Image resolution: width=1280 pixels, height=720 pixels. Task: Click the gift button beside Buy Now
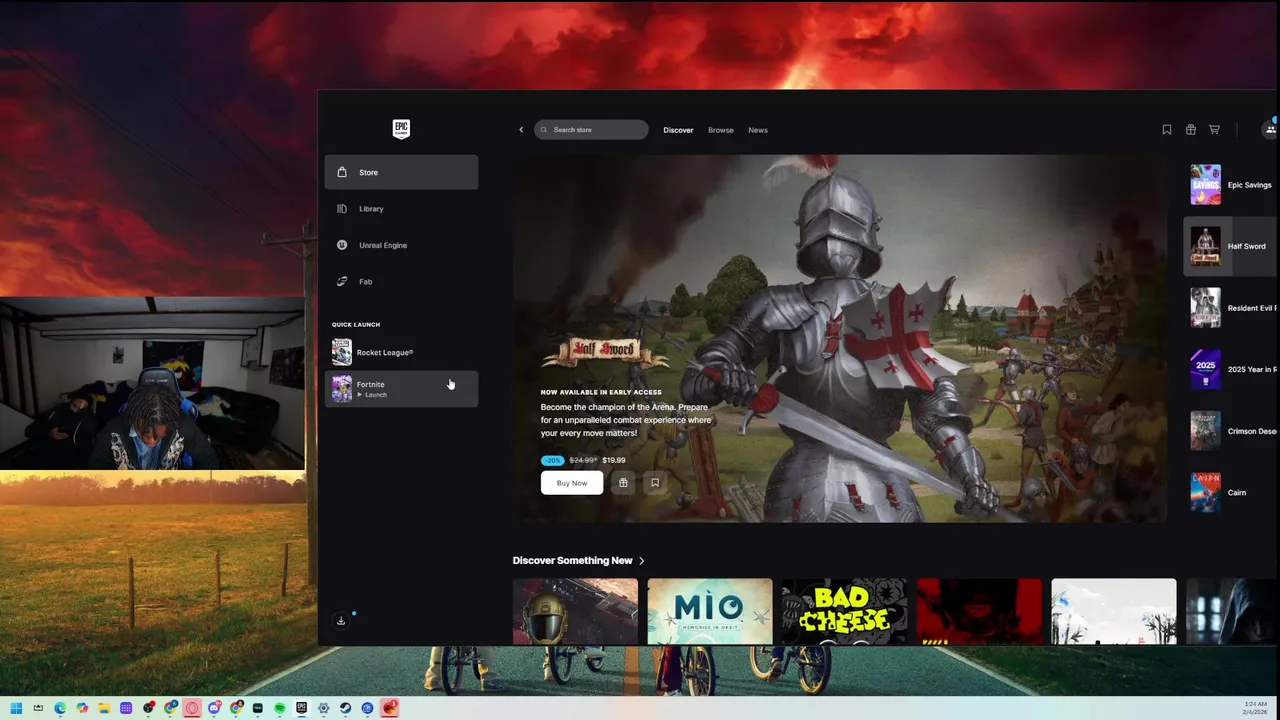623,483
